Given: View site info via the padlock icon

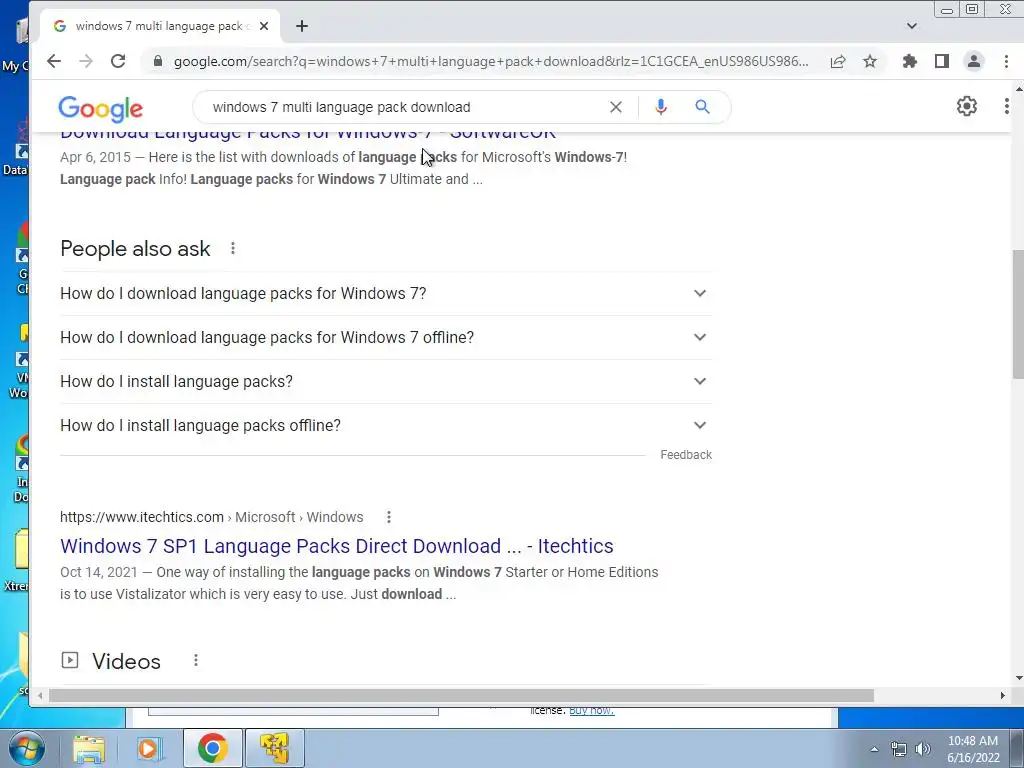Looking at the screenshot, I should [x=157, y=61].
